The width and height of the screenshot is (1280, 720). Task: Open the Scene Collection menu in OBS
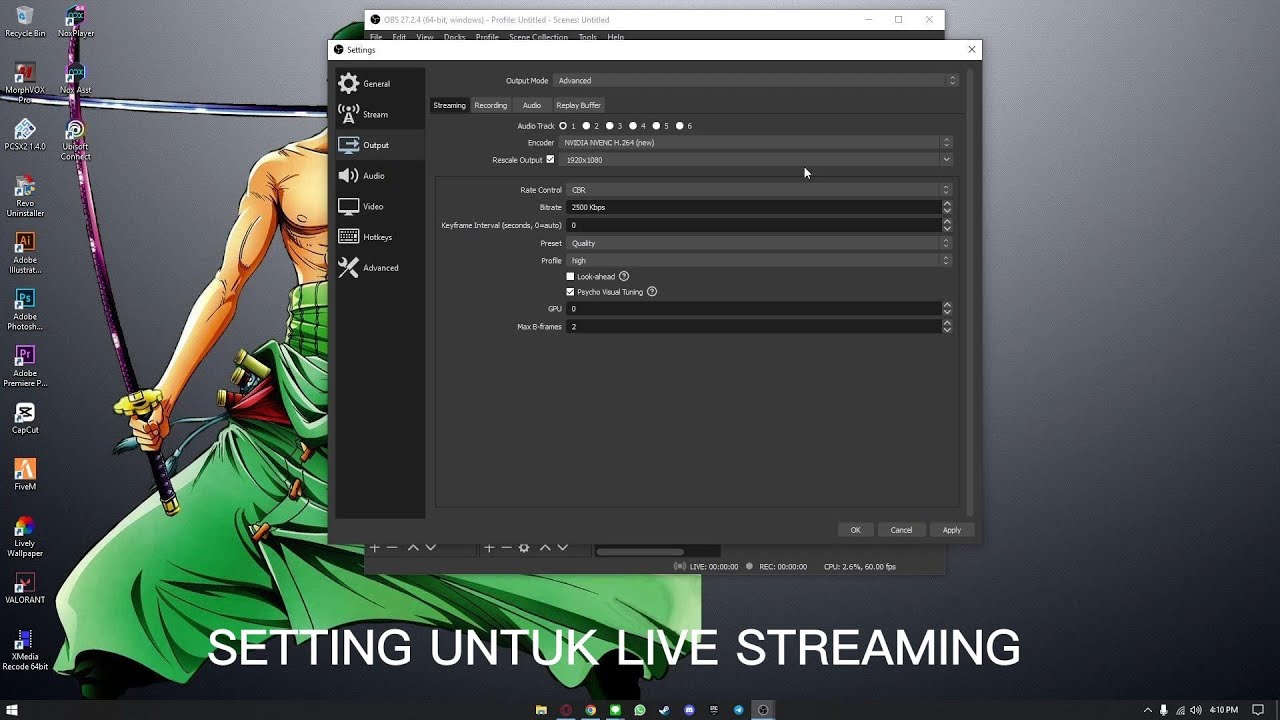(x=538, y=37)
